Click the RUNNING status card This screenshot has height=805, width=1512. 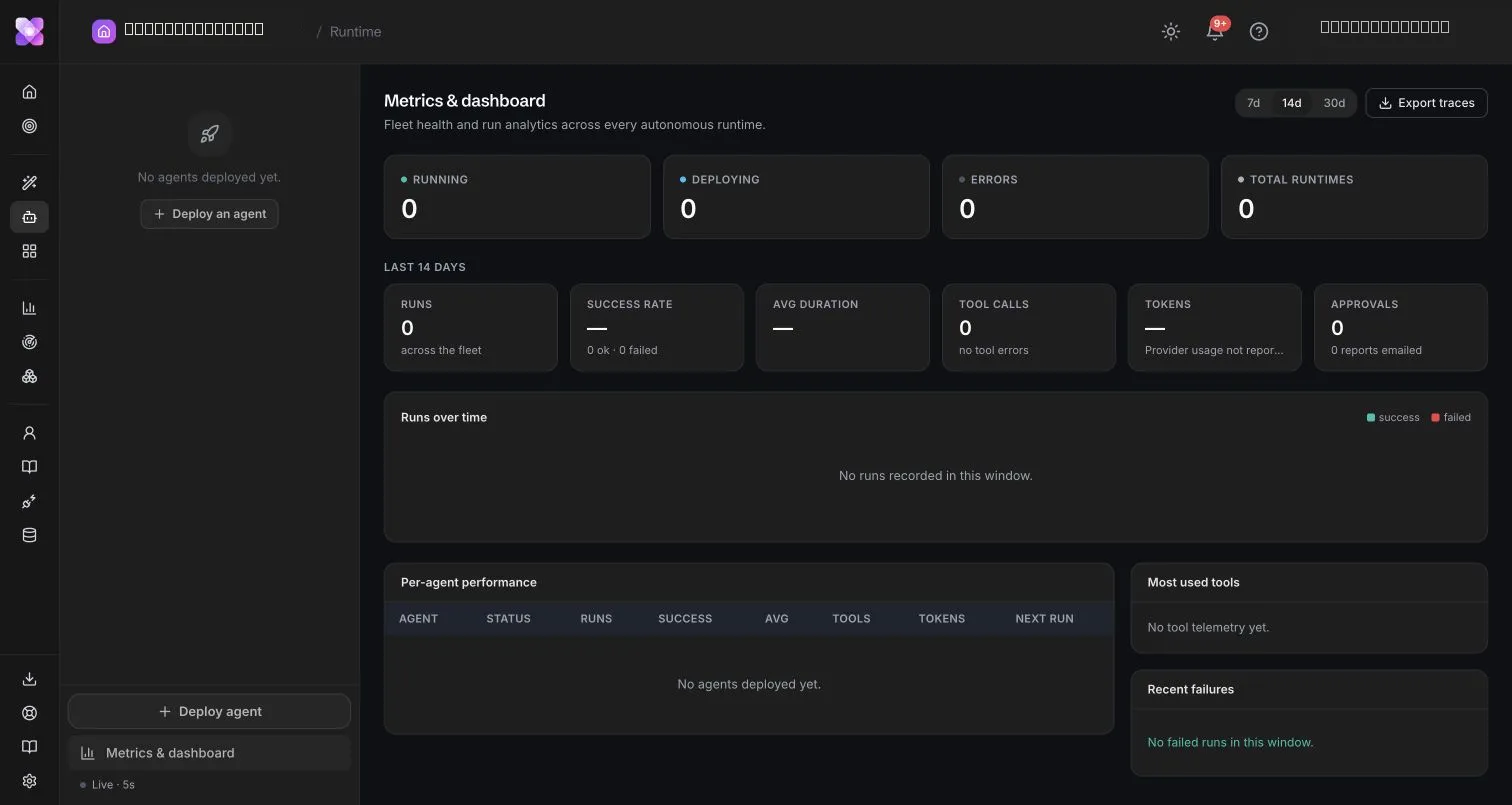[x=517, y=196]
